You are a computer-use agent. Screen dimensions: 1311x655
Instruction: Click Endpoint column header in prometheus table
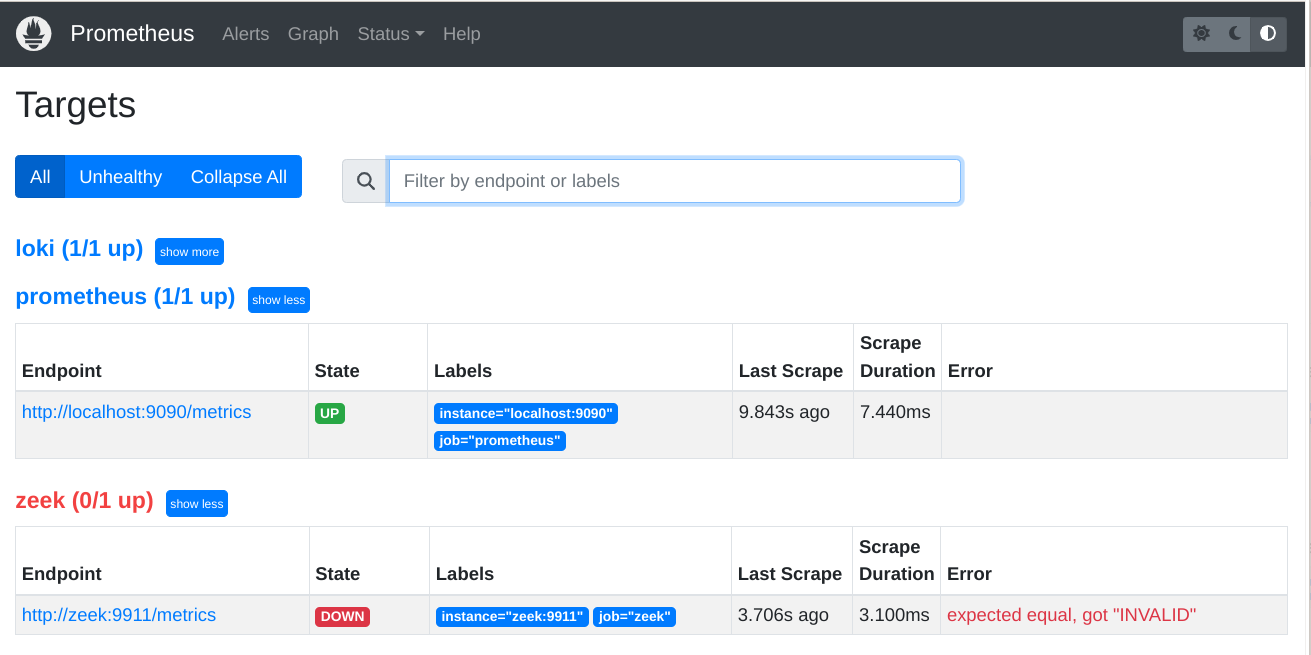pyautogui.click(x=62, y=371)
